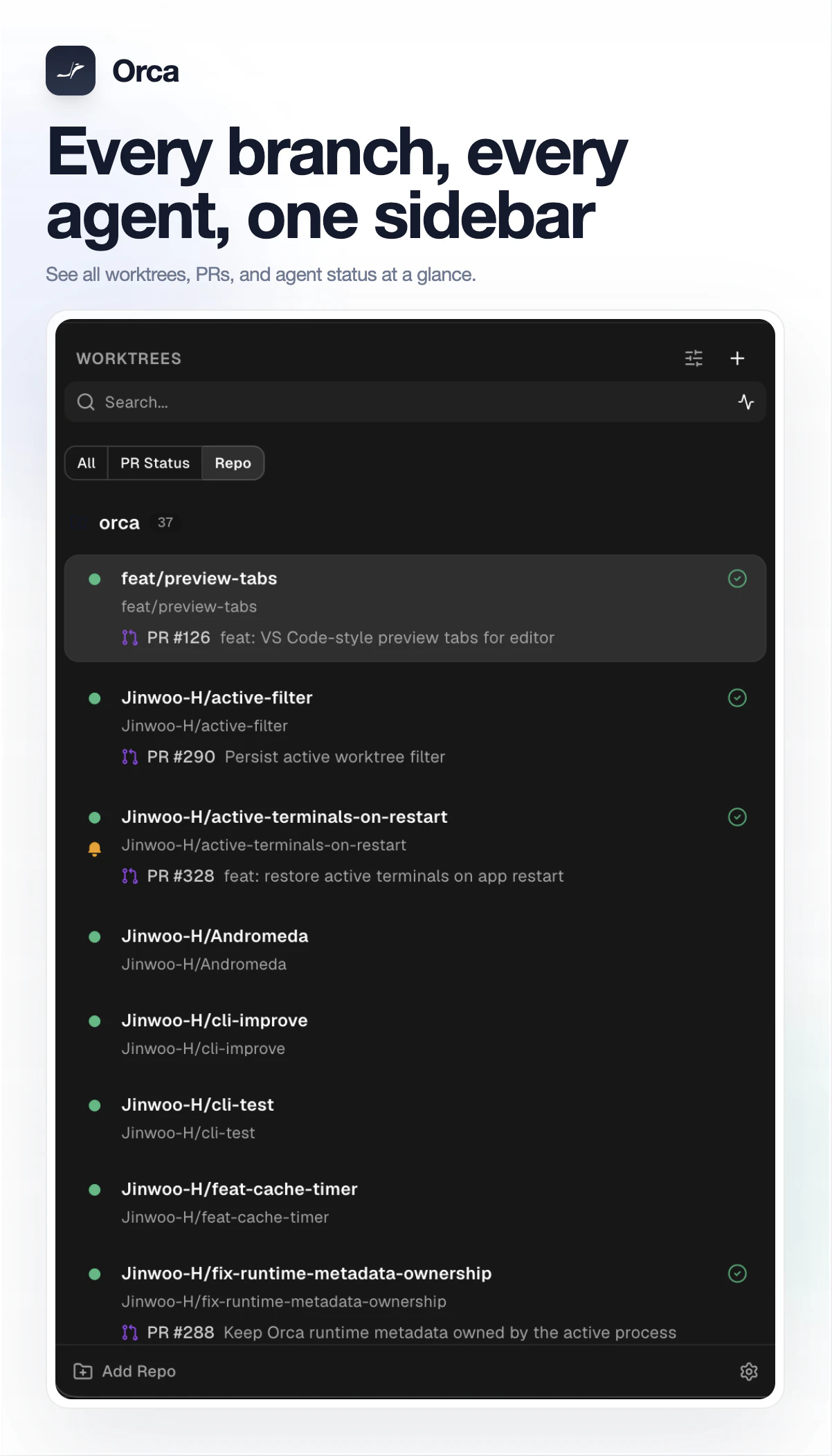Click 'Persist active worktree filter' PR title
The width and height of the screenshot is (832, 1456).
pyautogui.click(x=335, y=756)
